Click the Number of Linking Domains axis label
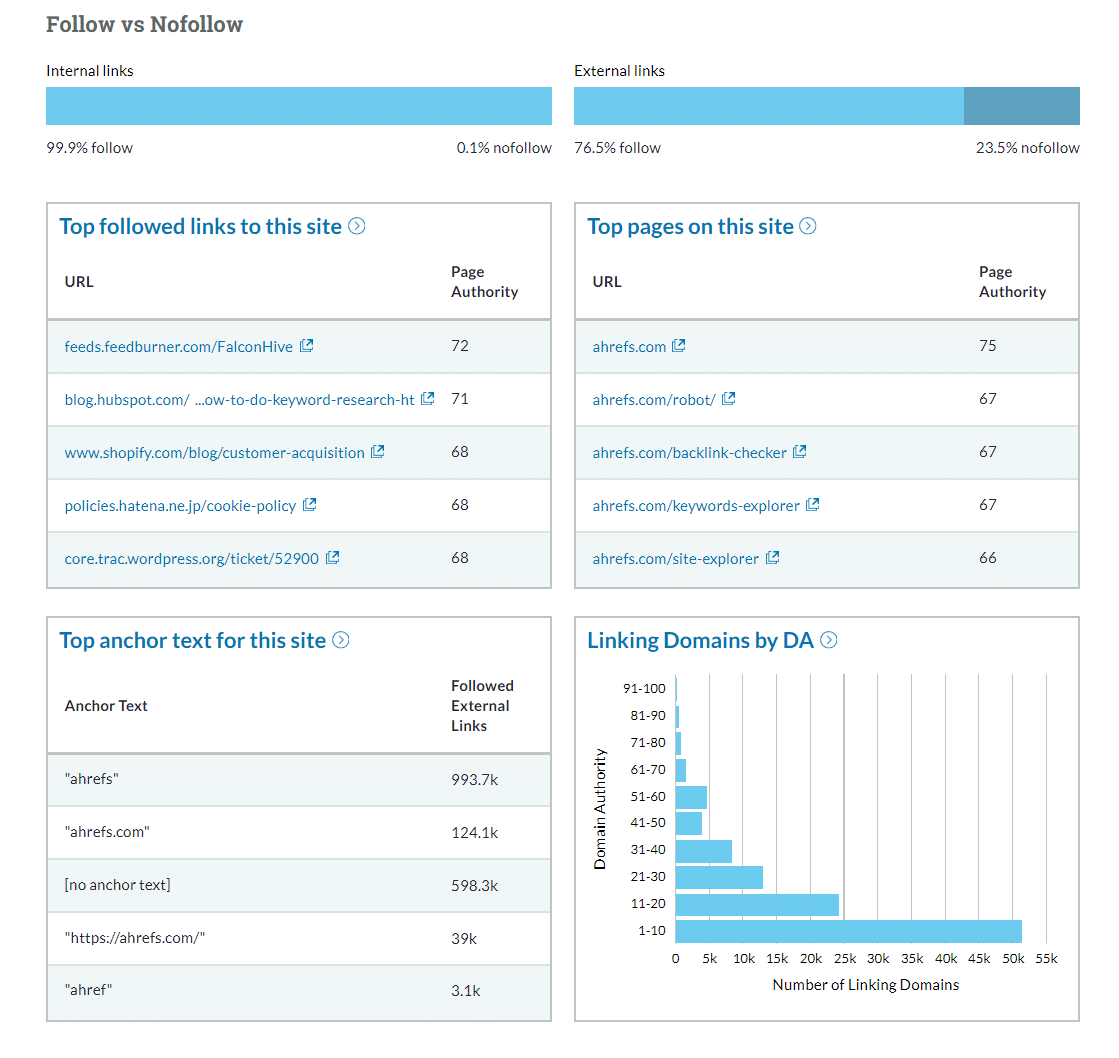Viewport: 1119px width, 1058px height. [866, 985]
